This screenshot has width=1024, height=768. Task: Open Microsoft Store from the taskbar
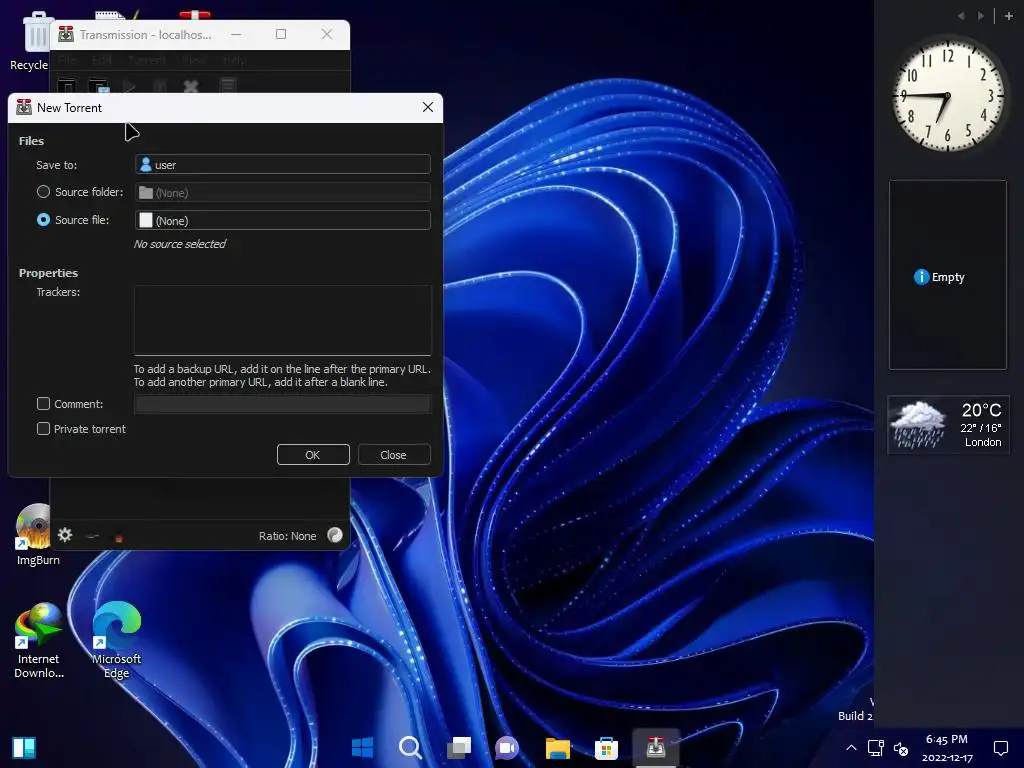point(606,747)
